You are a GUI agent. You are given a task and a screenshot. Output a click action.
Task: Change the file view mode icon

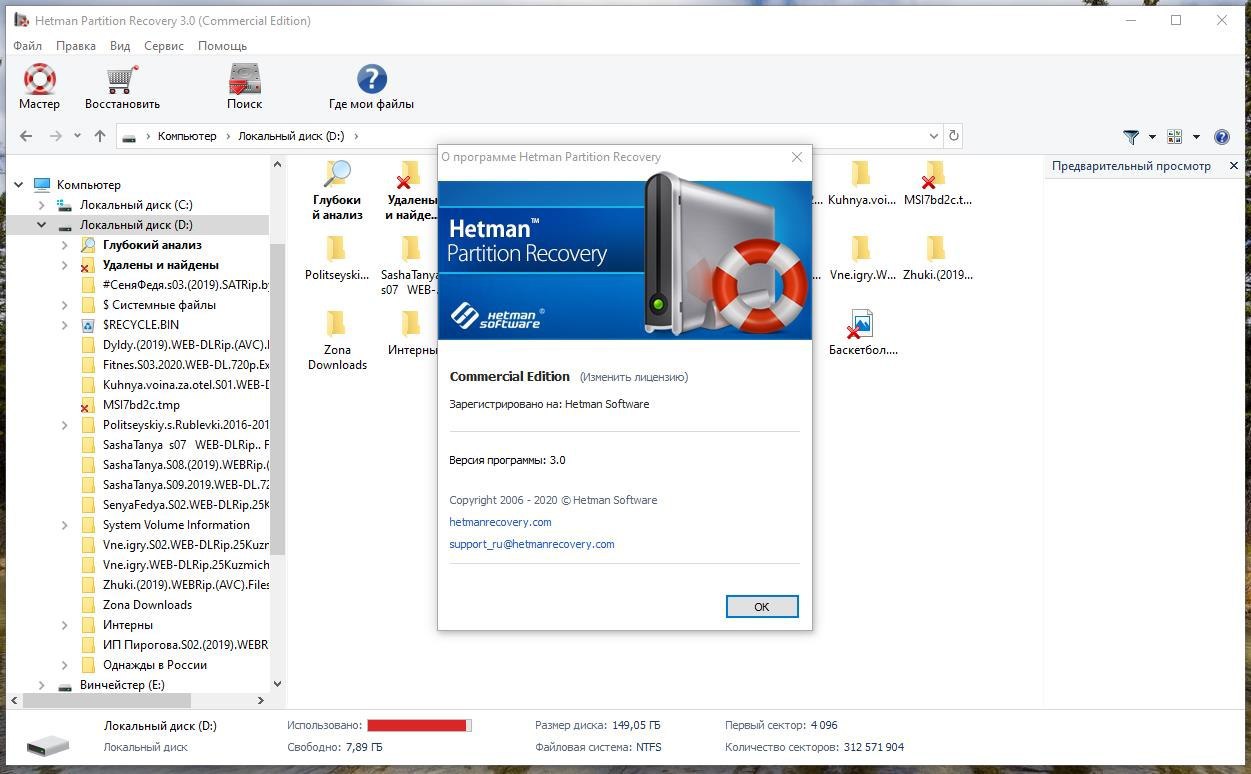click(1175, 137)
